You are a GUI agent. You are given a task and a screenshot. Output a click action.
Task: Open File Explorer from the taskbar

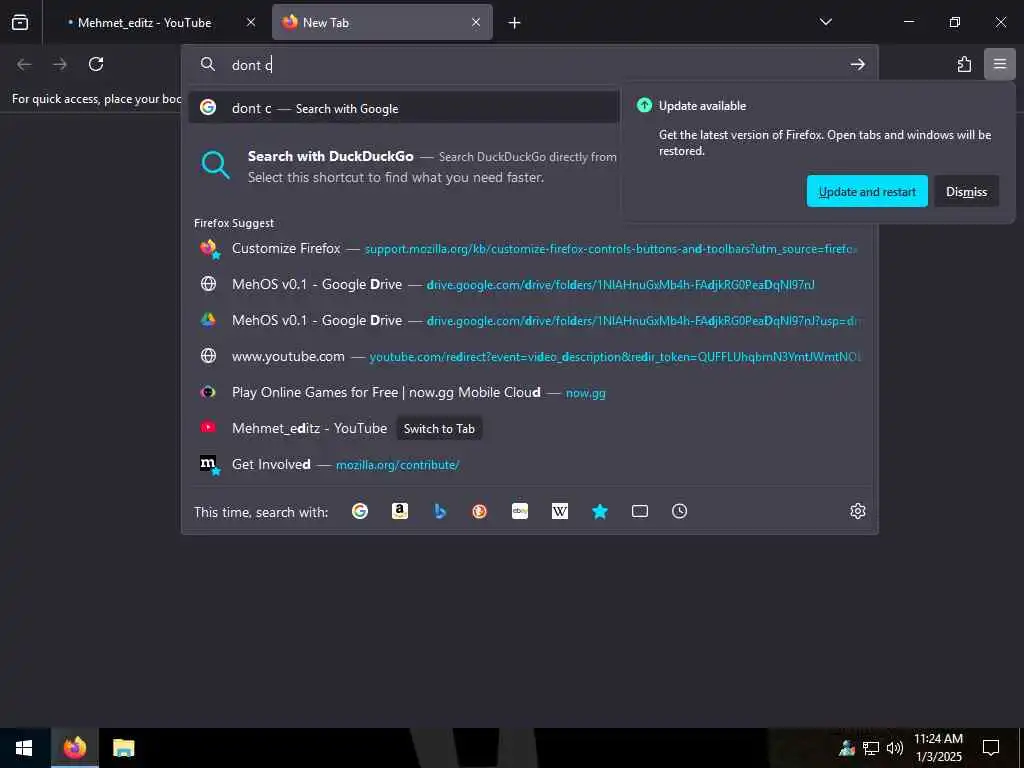[123, 748]
